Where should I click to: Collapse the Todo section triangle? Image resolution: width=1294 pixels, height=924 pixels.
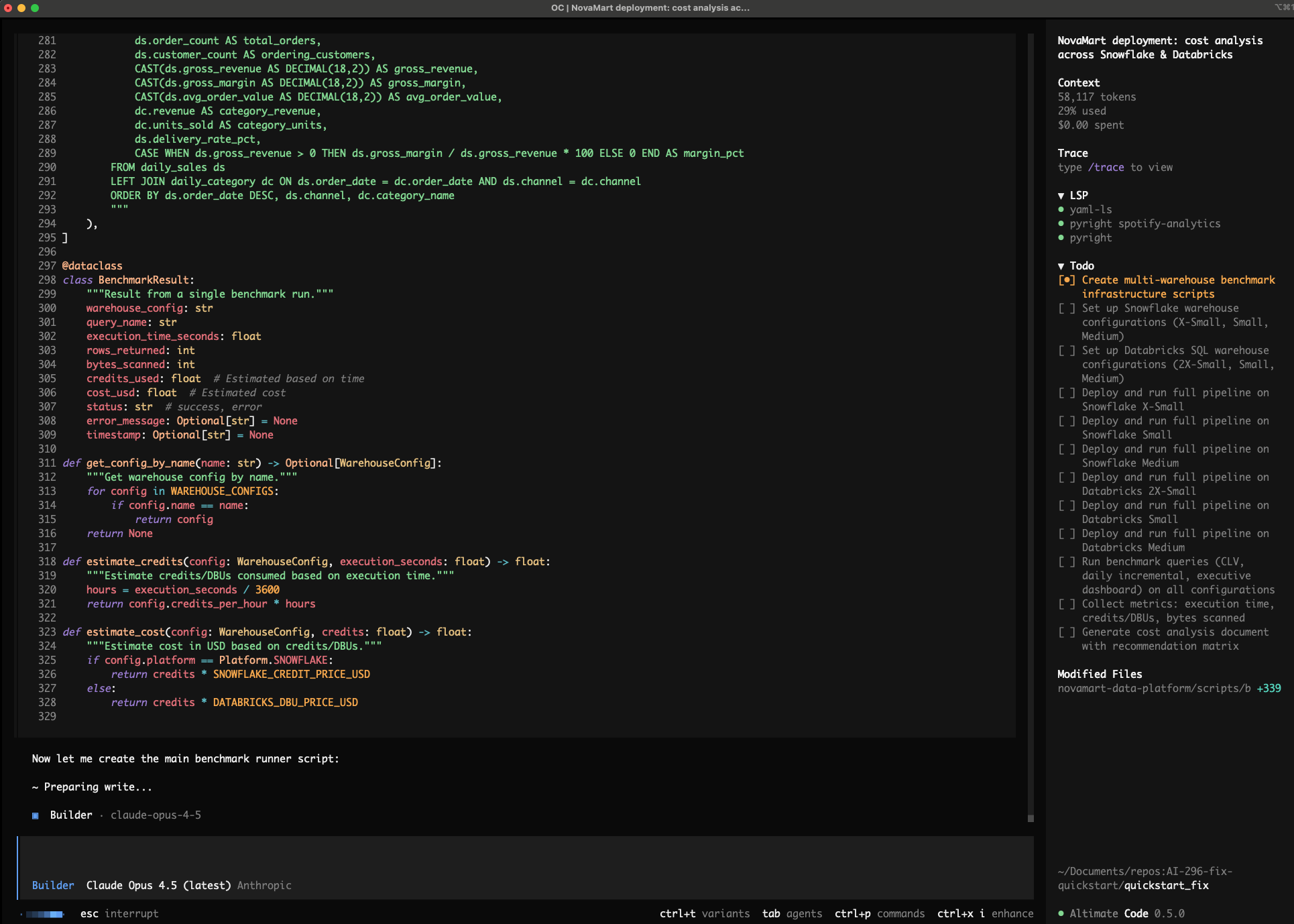[1061, 266]
